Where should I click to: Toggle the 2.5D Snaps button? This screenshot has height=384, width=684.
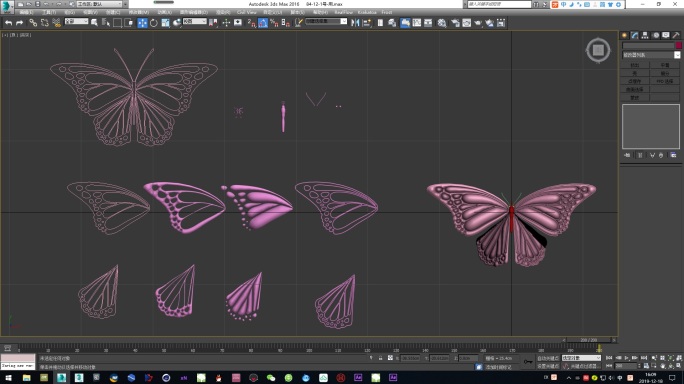click(252, 23)
